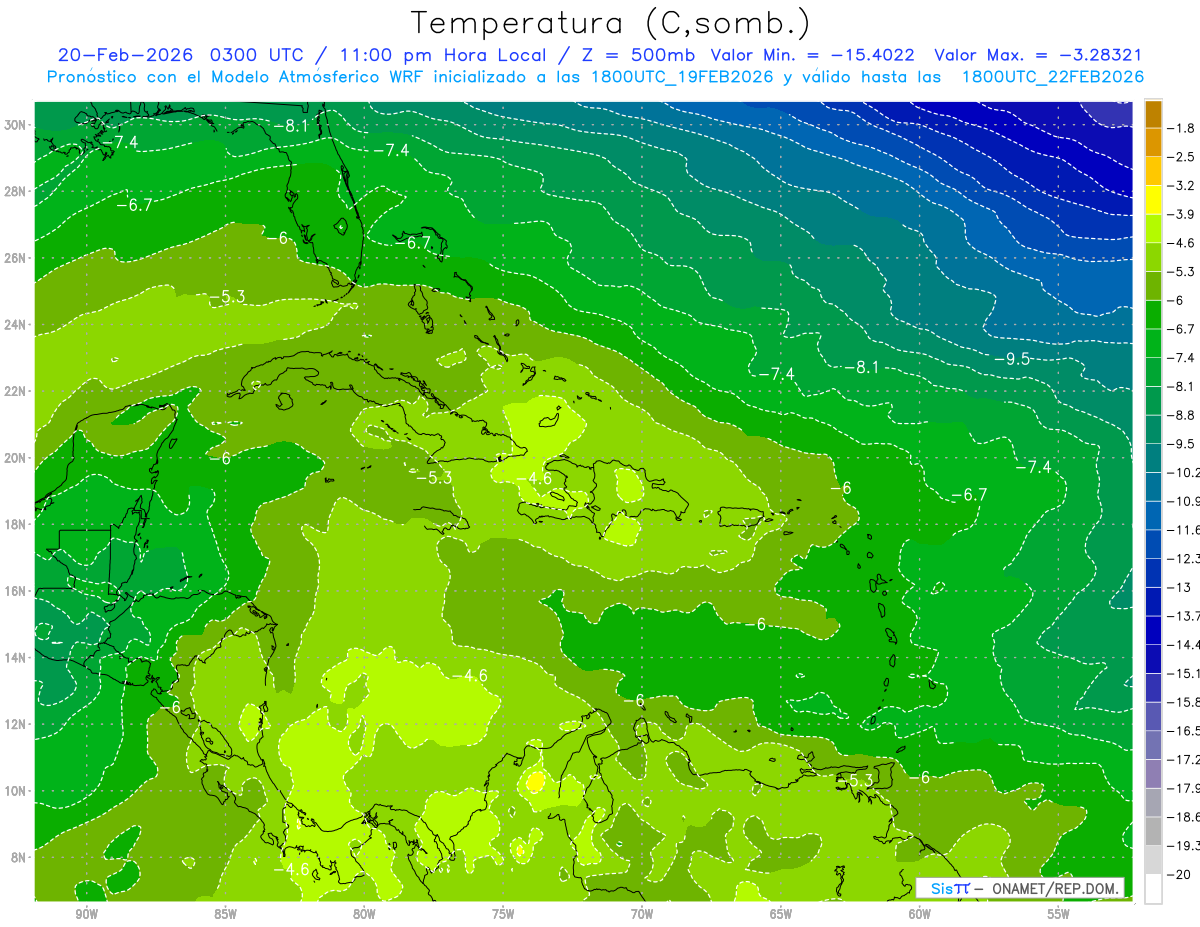Click the 65W longitude label
Screen dimensions: 1200x927
pos(781,914)
